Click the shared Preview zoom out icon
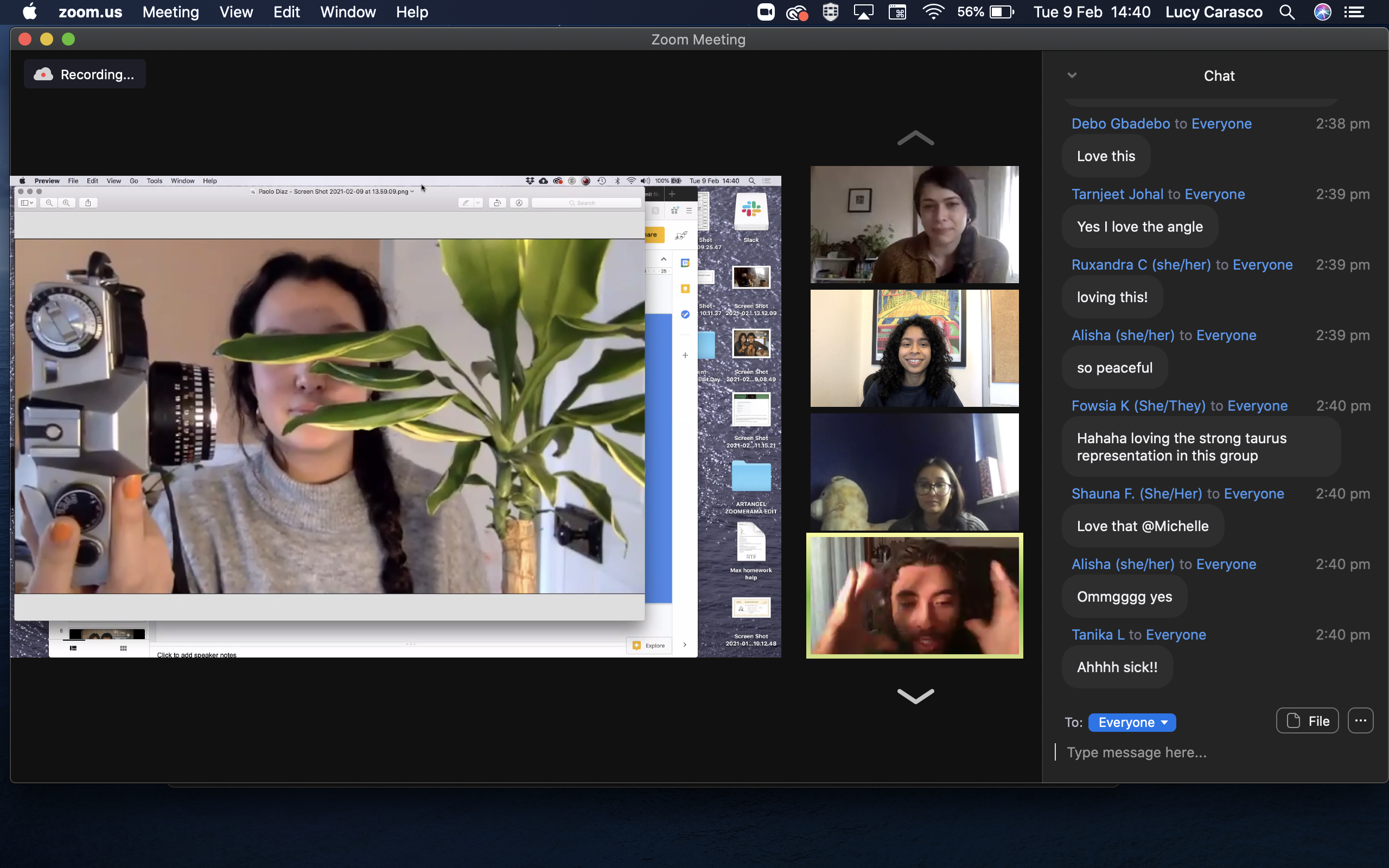The width and height of the screenshot is (1389, 868). [49, 203]
